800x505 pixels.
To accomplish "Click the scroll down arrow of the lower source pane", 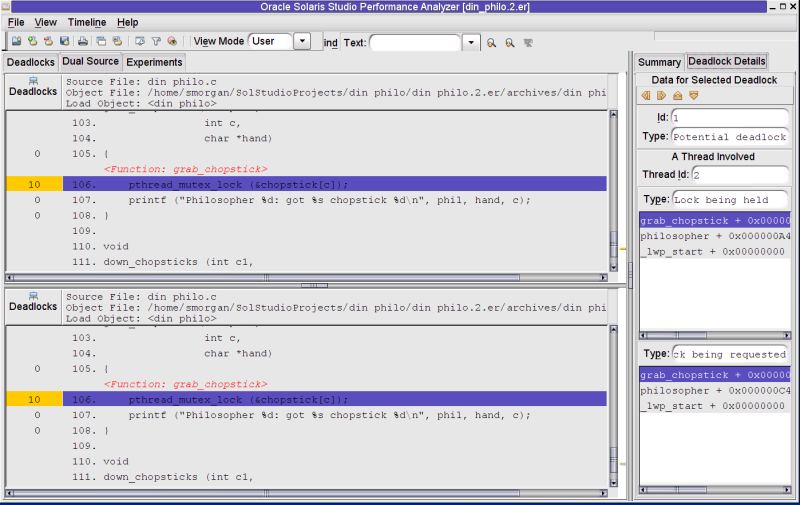I will coord(614,483).
